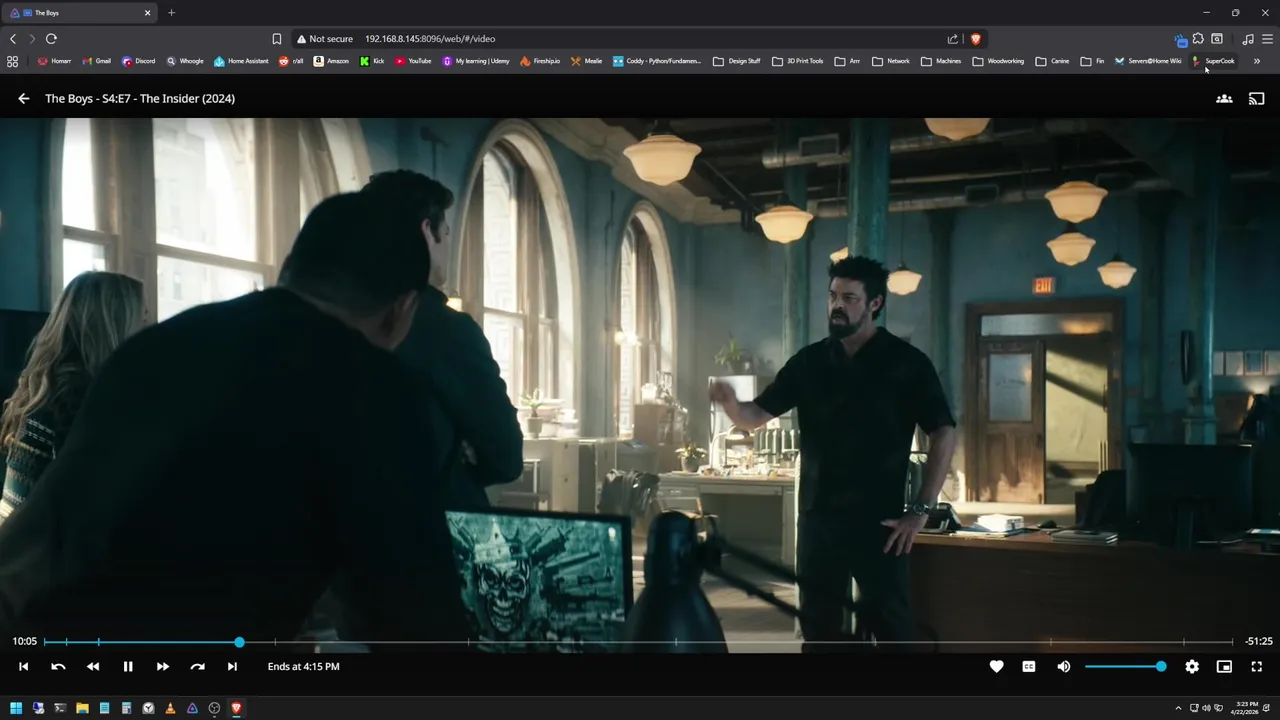Select The Boys browser tab
Screen dimensions: 1280x720
(x=80, y=13)
